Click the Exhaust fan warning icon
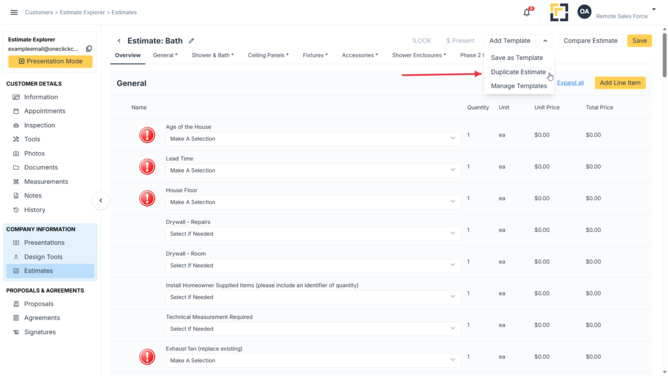Viewport: 668px width, 376px height. click(x=147, y=356)
